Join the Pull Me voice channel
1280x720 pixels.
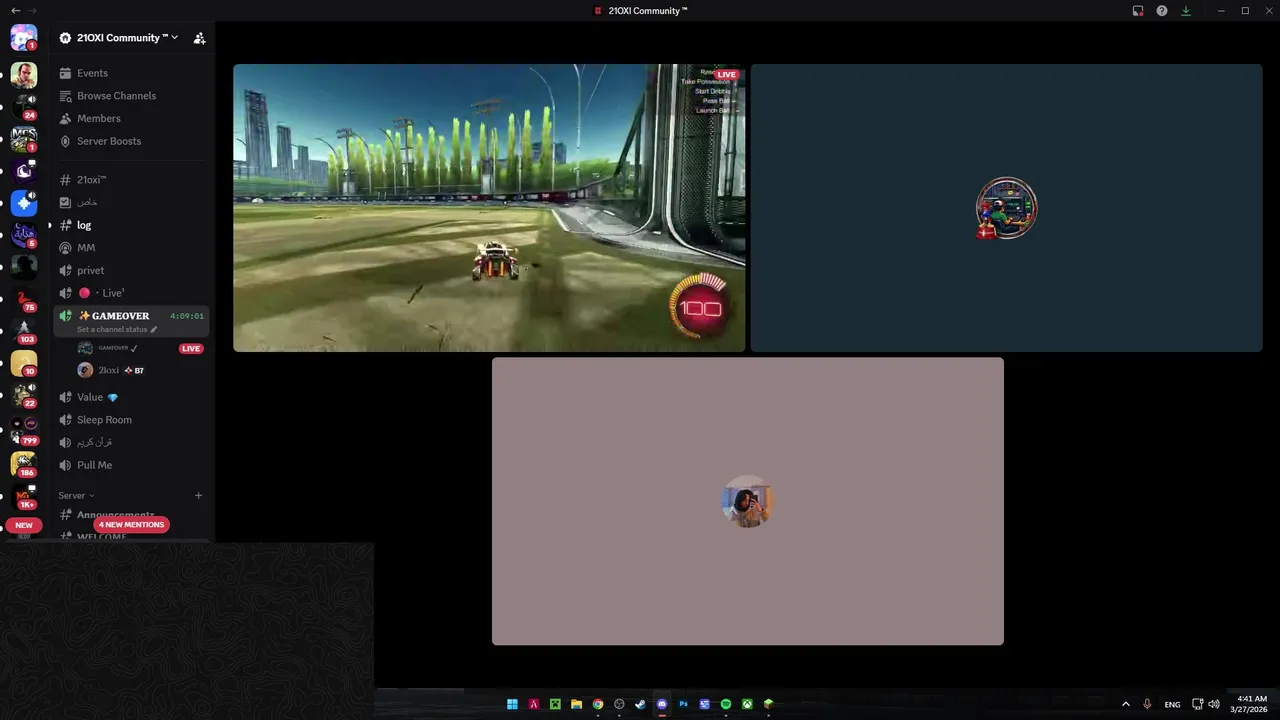pyautogui.click(x=131, y=465)
